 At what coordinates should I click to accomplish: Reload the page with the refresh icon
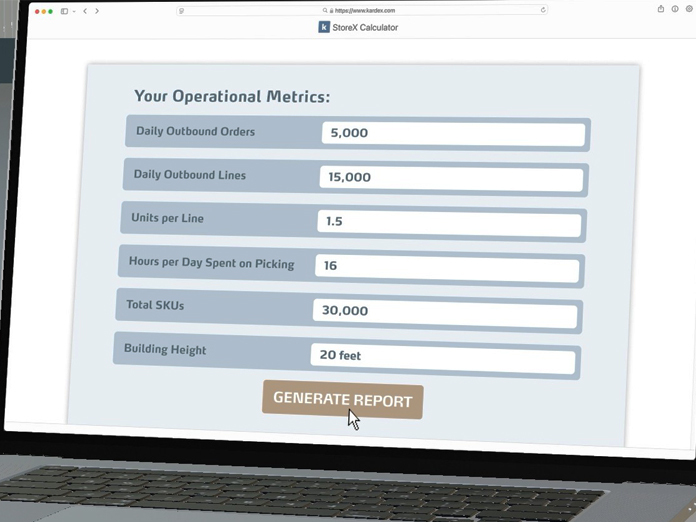point(543,10)
